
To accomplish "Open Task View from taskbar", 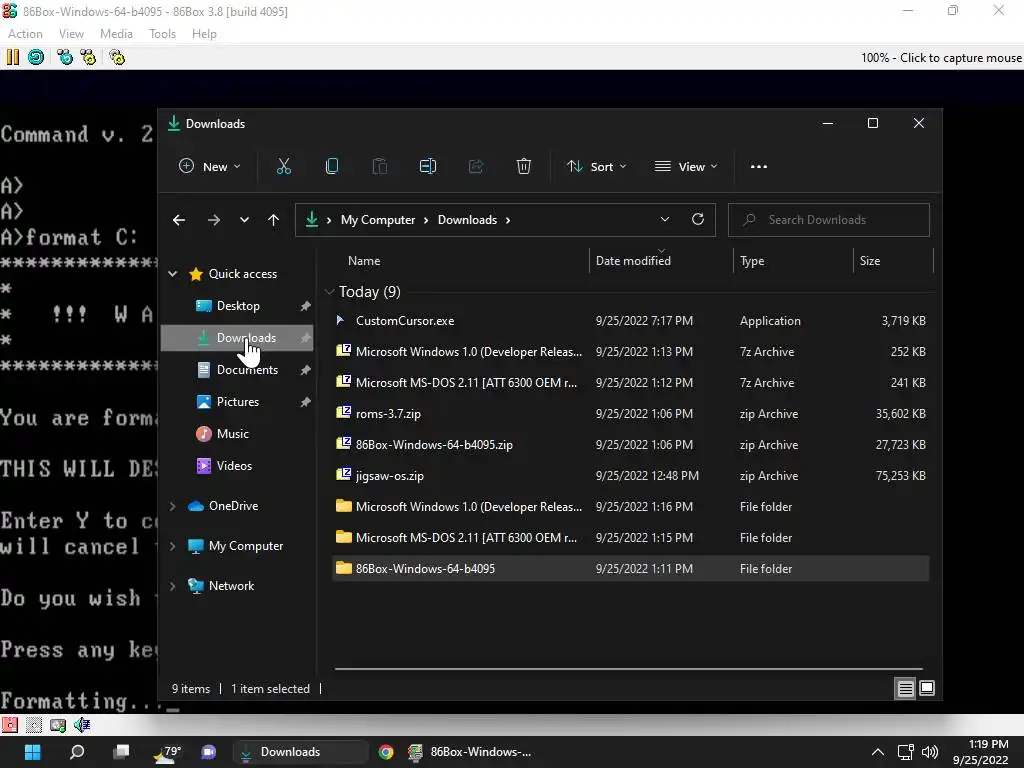I will [x=121, y=752].
